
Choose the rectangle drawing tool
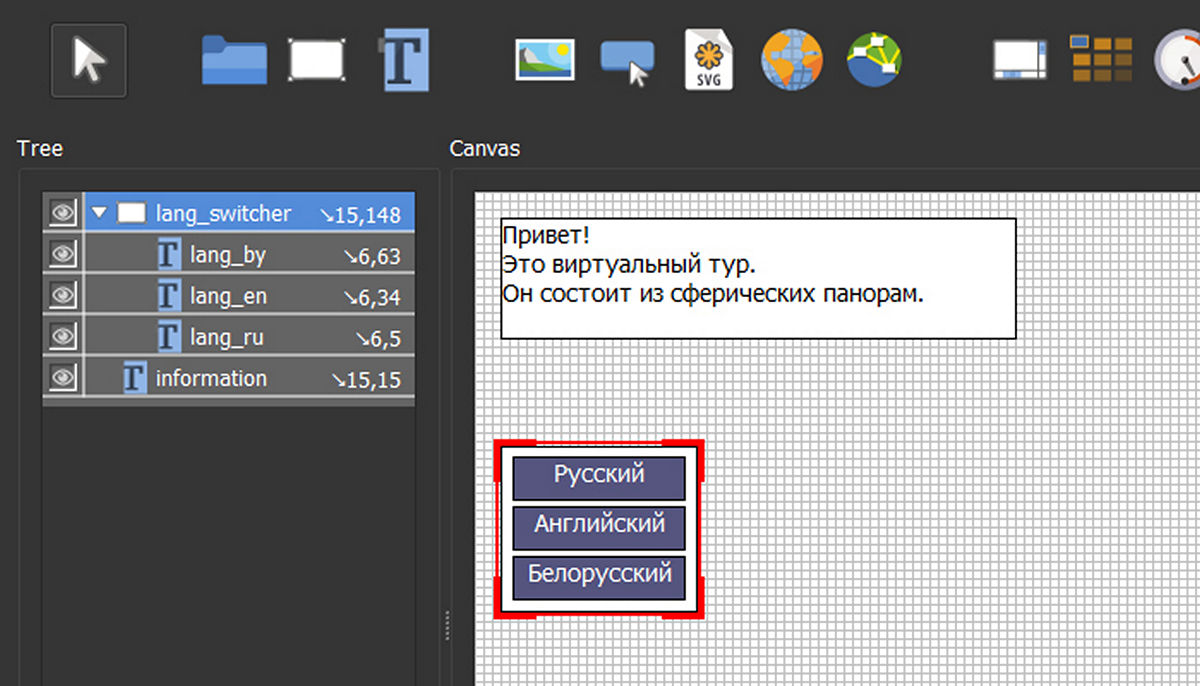[317, 60]
